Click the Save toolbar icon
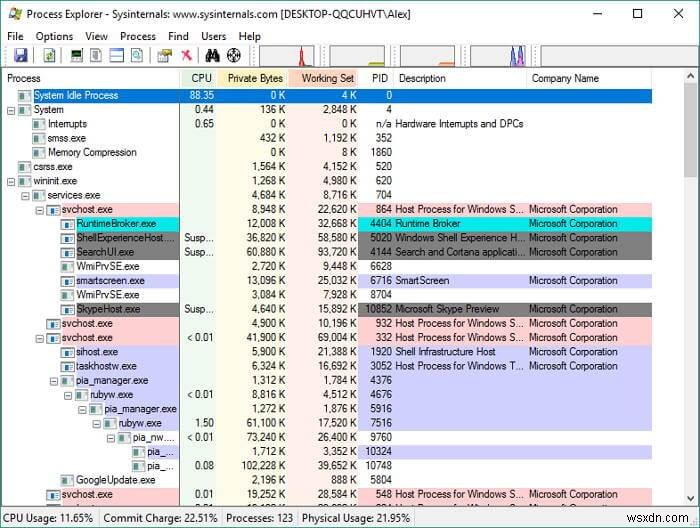700x528 pixels. click(21, 55)
